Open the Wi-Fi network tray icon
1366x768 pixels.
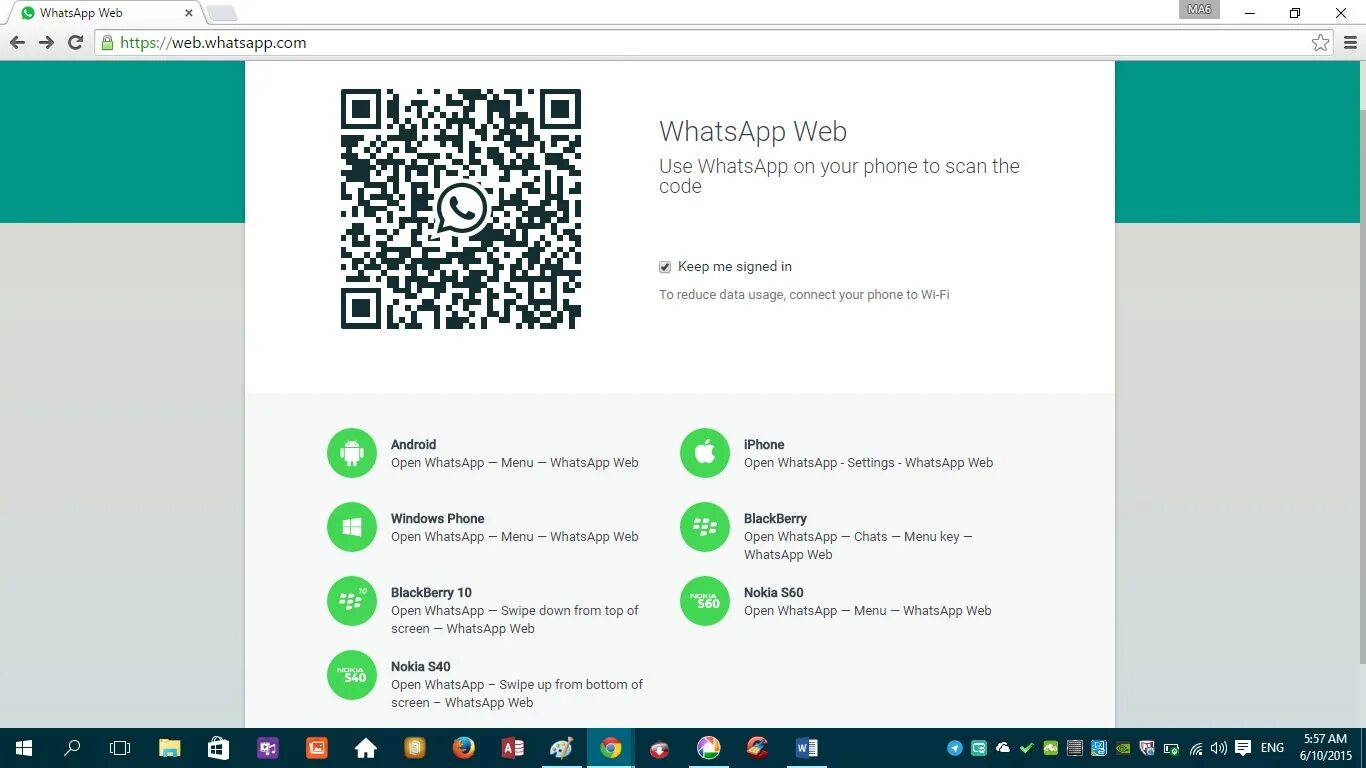[x=1196, y=748]
